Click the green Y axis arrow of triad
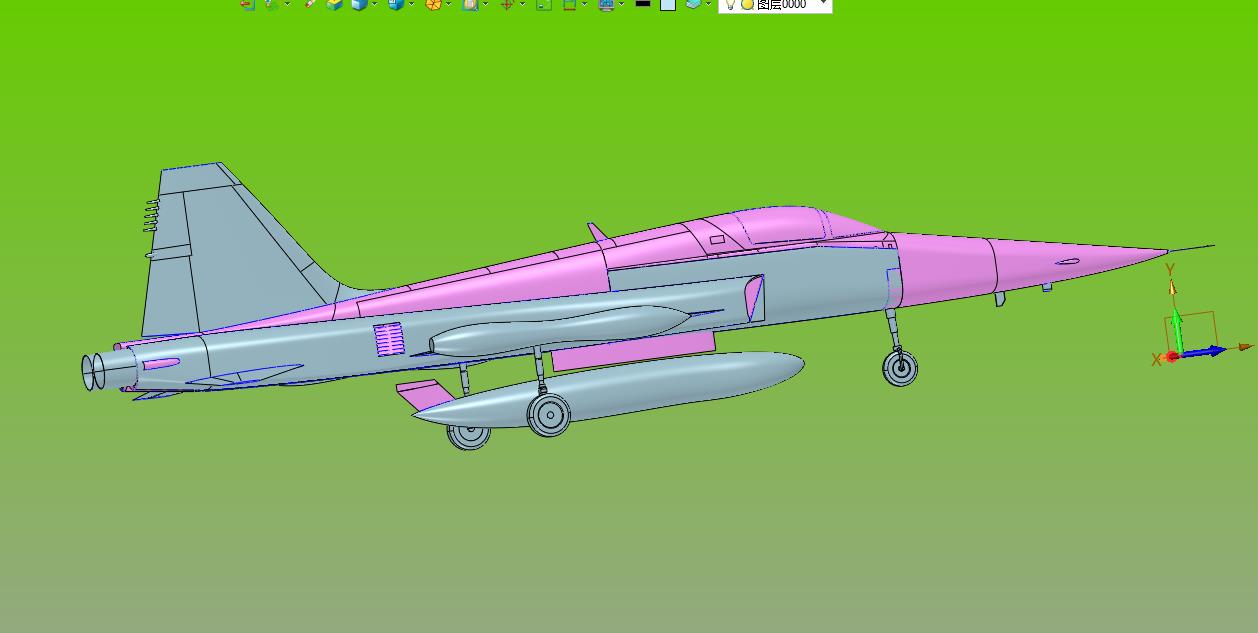The height and width of the screenshot is (633, 1258). (1178, 330)
